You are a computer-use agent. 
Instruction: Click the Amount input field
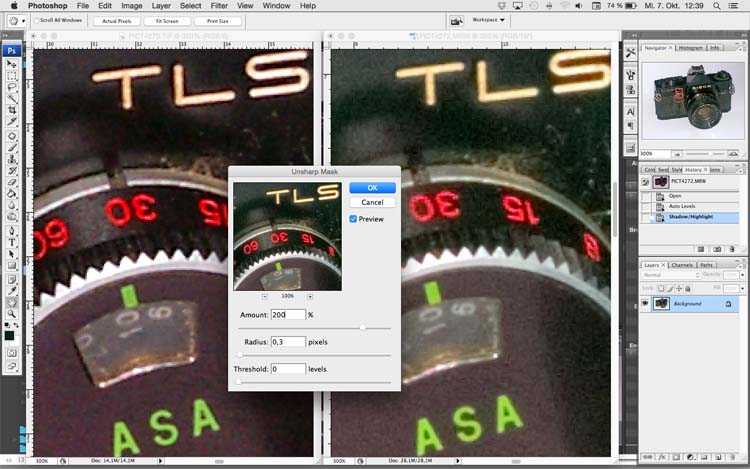(288, 315)
